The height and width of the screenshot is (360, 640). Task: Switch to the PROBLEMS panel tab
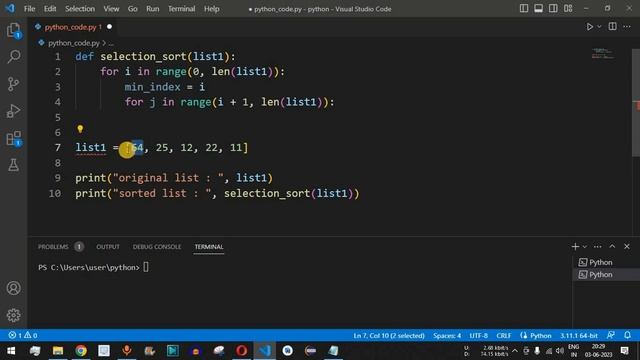click(x=53, y=247)
